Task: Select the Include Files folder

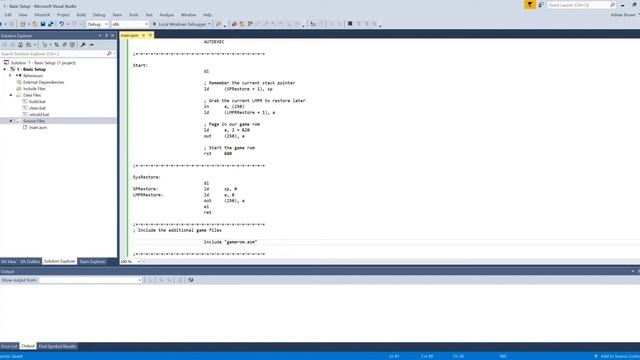Action: tap(34, 89)
